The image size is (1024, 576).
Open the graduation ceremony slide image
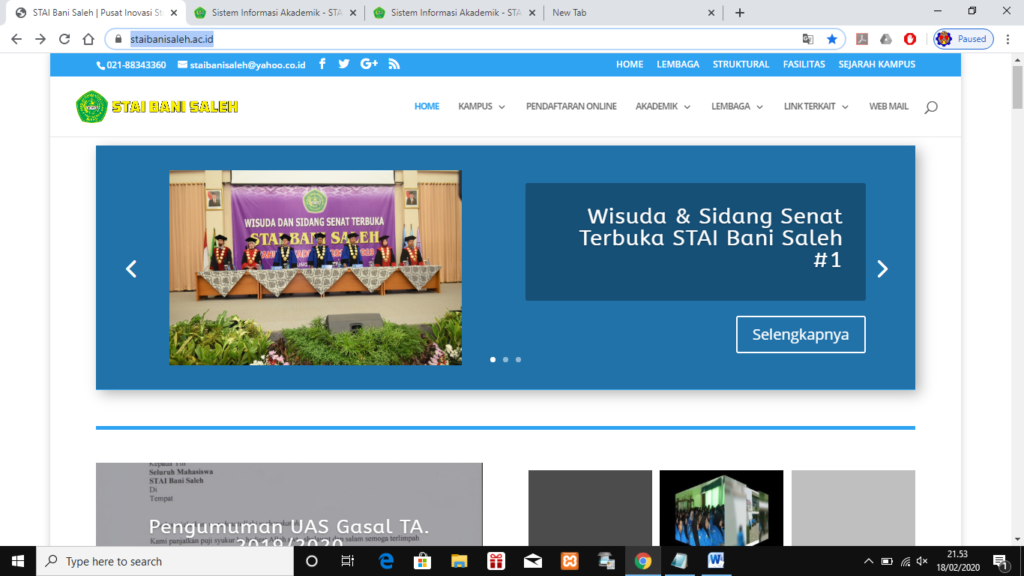(x=315, y=268)
